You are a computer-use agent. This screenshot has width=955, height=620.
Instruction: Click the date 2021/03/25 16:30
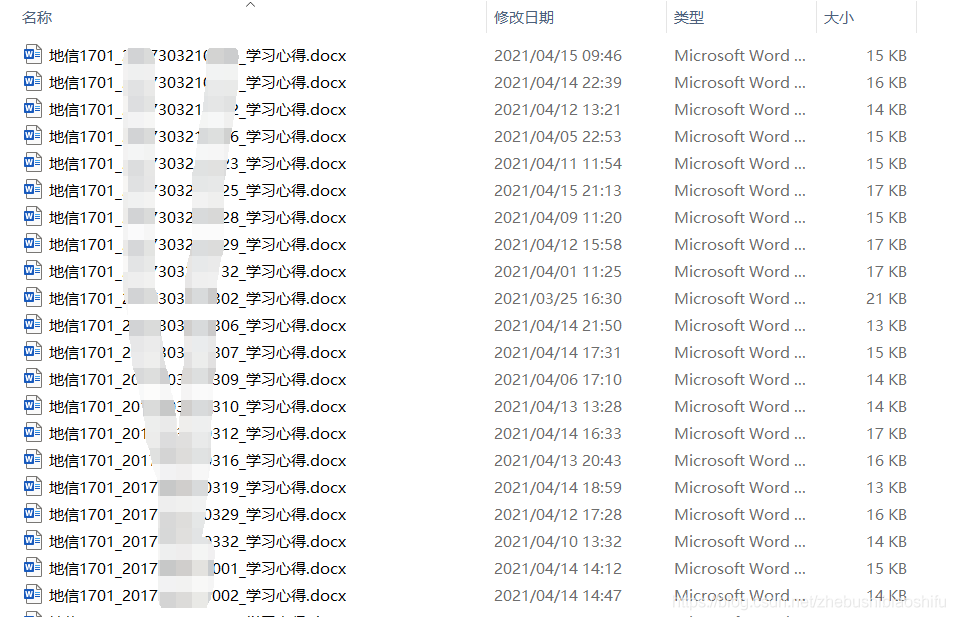(558, 298)
